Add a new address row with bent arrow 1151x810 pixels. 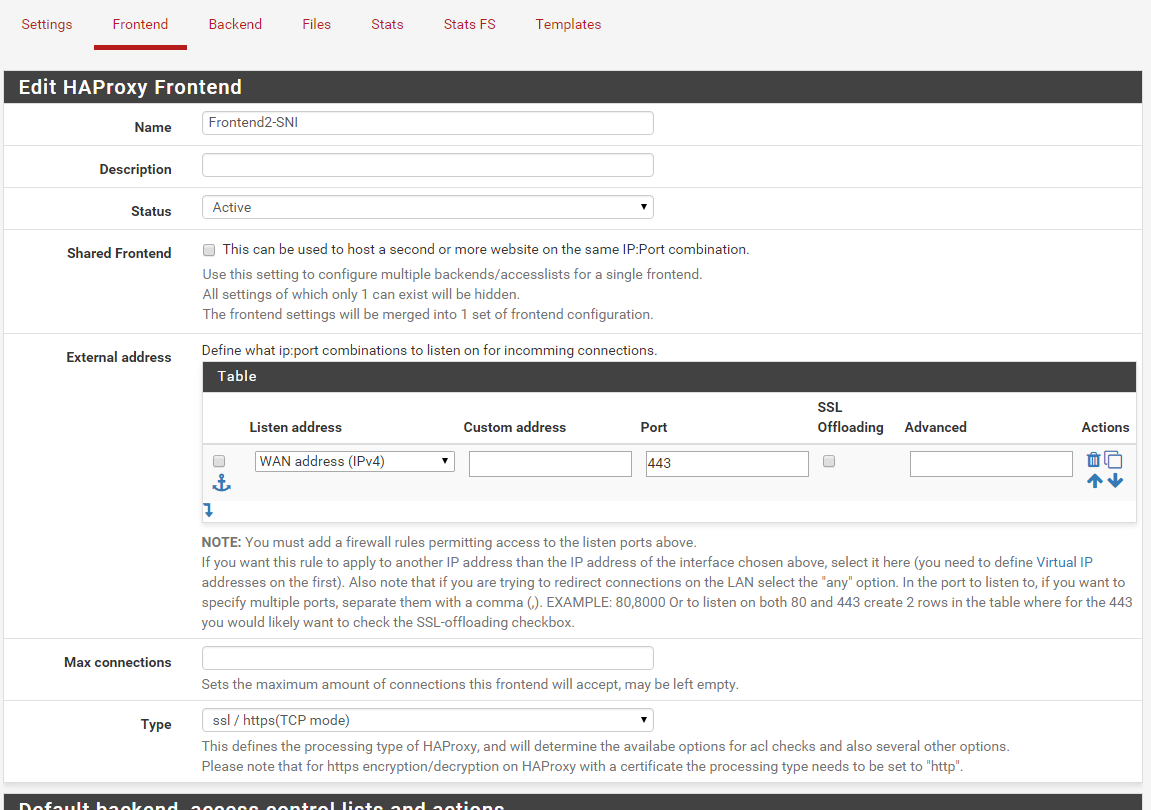coord(208,510)
